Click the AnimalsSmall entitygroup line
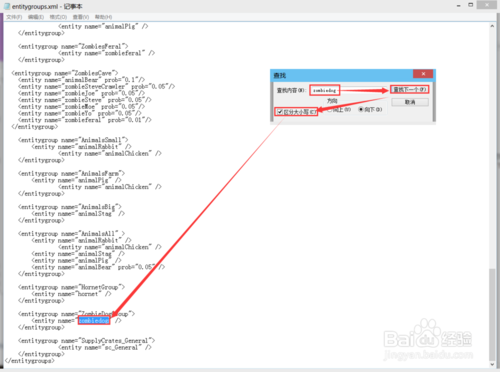Viewport: 500px width, 372px height. (73, 140)
